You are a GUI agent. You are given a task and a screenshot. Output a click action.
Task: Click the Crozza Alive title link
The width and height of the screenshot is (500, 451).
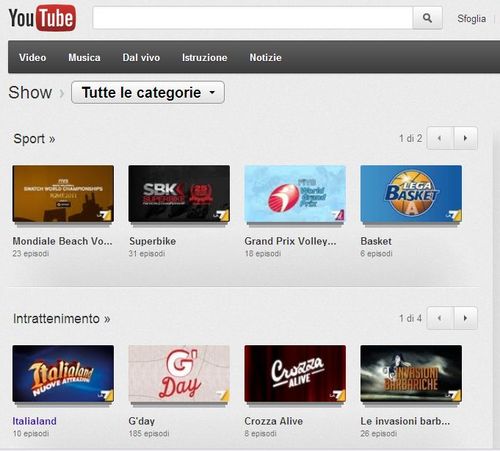(x=274, y=421)
